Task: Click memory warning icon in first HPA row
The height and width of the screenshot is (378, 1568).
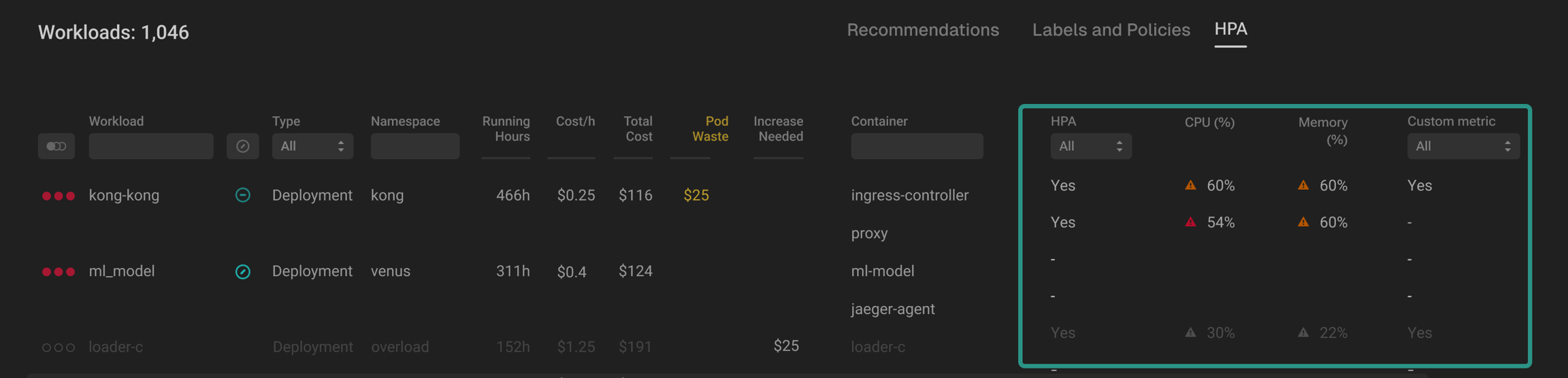Action: coord(1303,185)
